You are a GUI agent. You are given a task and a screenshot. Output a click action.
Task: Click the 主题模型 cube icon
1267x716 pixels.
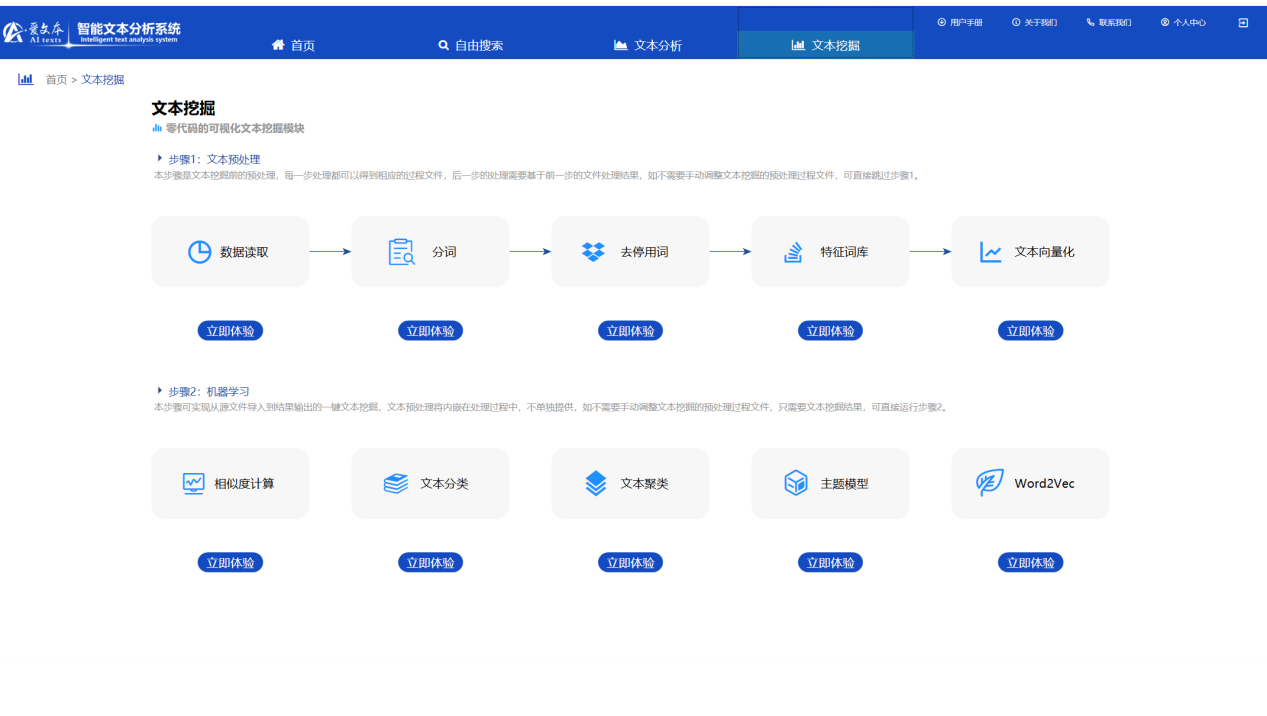tap(795, 483)
